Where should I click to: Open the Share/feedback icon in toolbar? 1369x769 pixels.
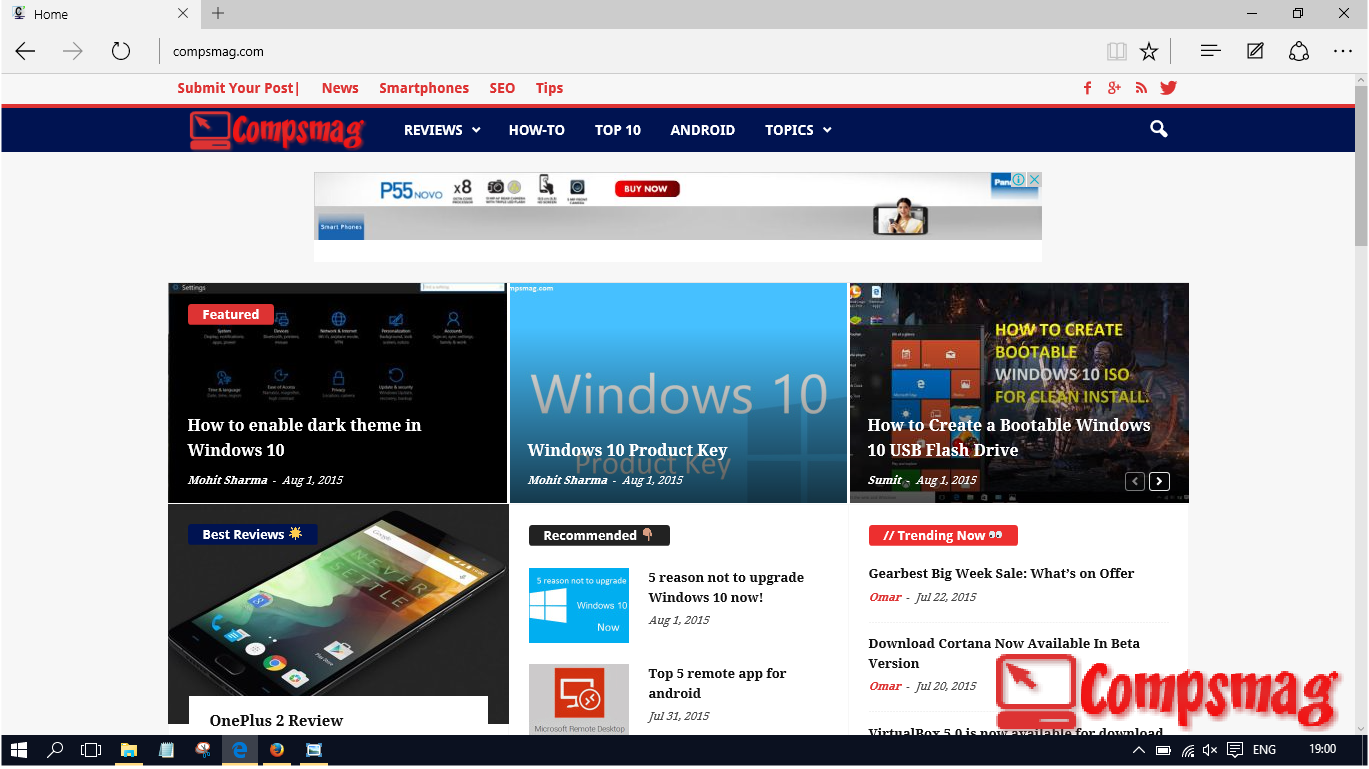[x=1298, y=51]
